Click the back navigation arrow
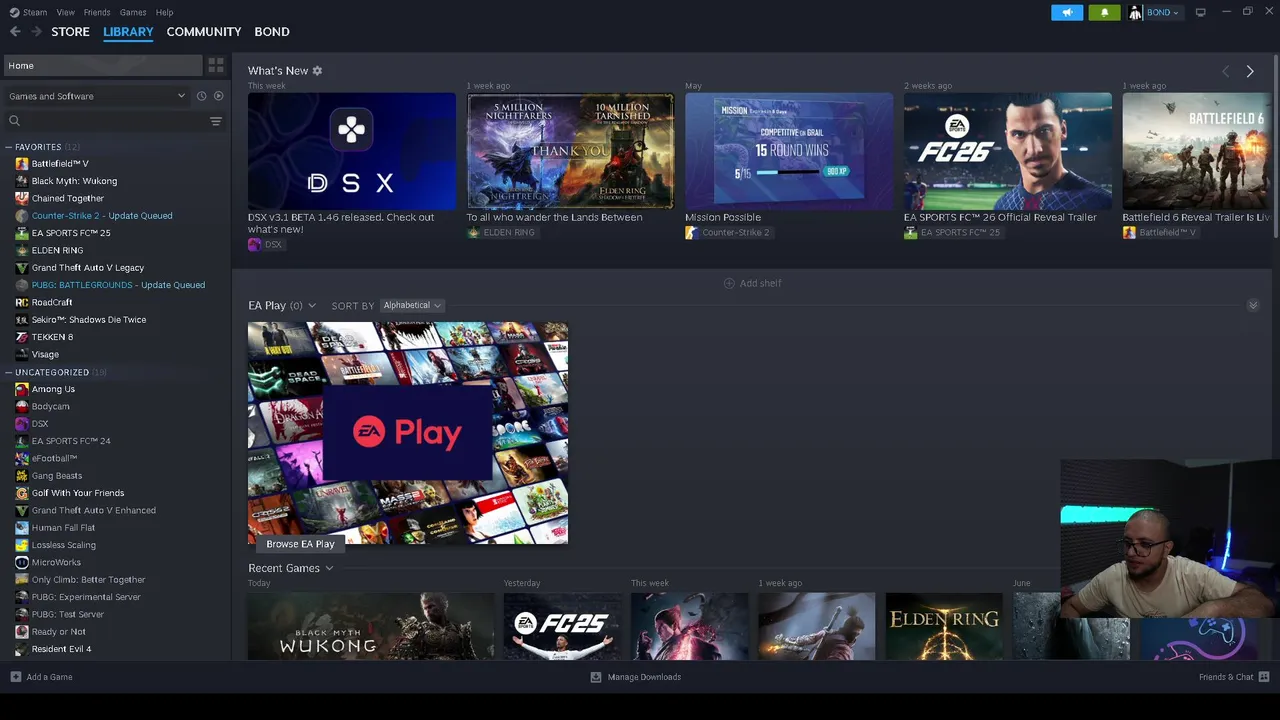This screenshot has width=1280, height=720. (x=15, y=32)
